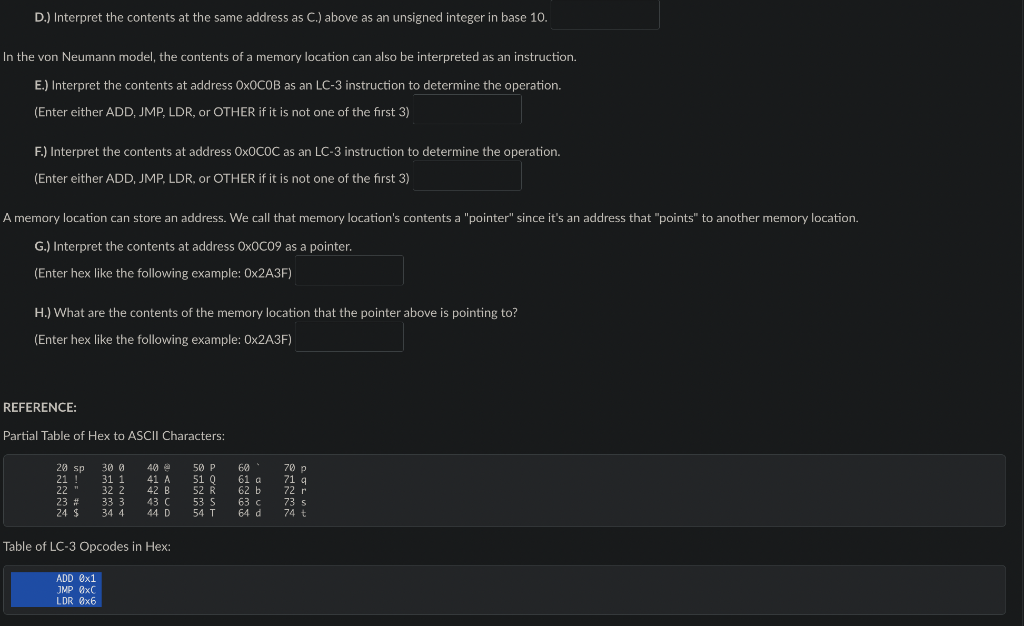Image resolution: width=1024 pixels, height=626 pixels.
Task: Click the pointer answer field for question G
Action: coord(348,270)
